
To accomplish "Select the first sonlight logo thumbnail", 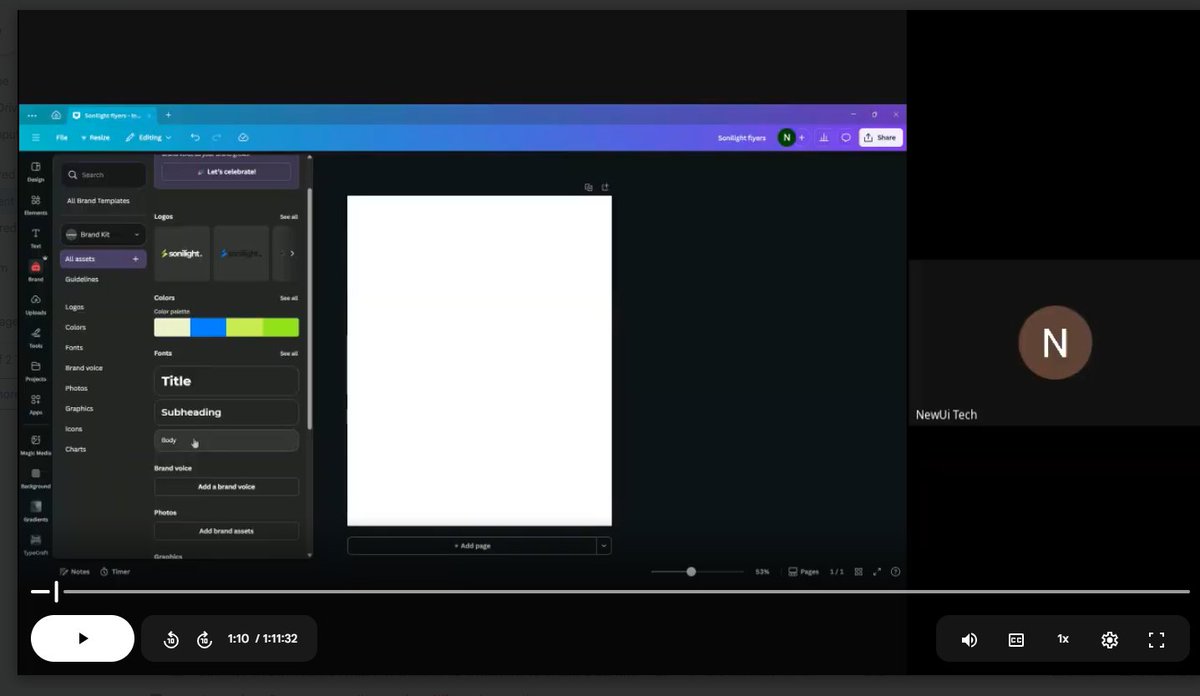I will click(182, 253).
